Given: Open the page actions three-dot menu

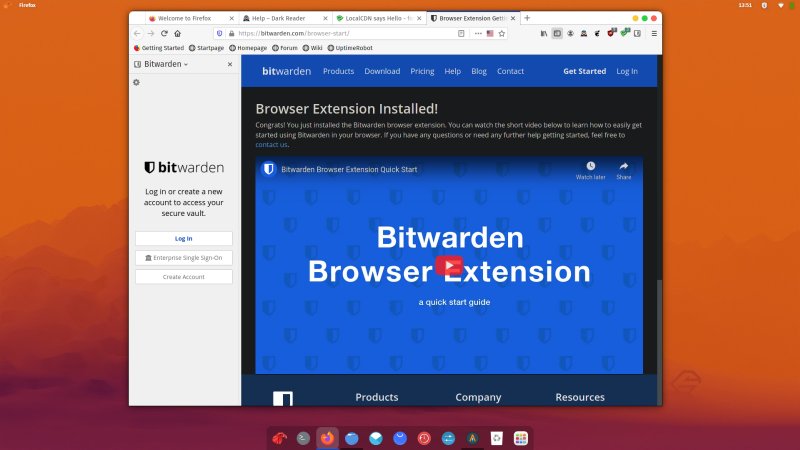Looking at the screenshot, I should [x=478, y=33].
